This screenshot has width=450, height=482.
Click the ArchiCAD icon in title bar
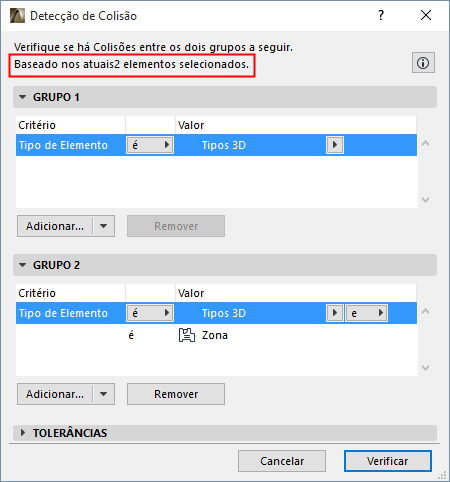17,16
